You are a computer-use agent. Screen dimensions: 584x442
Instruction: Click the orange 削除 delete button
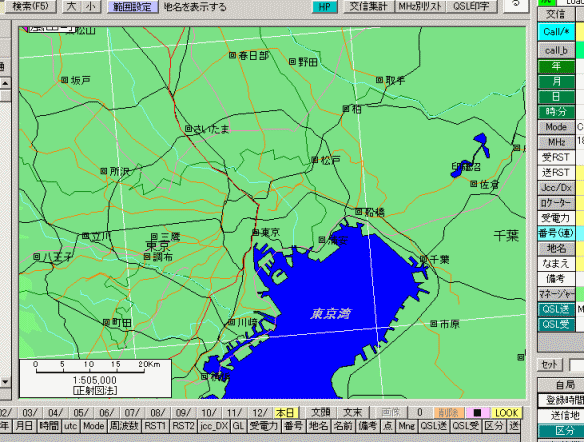pyautogui.click(x=448, y=413)
